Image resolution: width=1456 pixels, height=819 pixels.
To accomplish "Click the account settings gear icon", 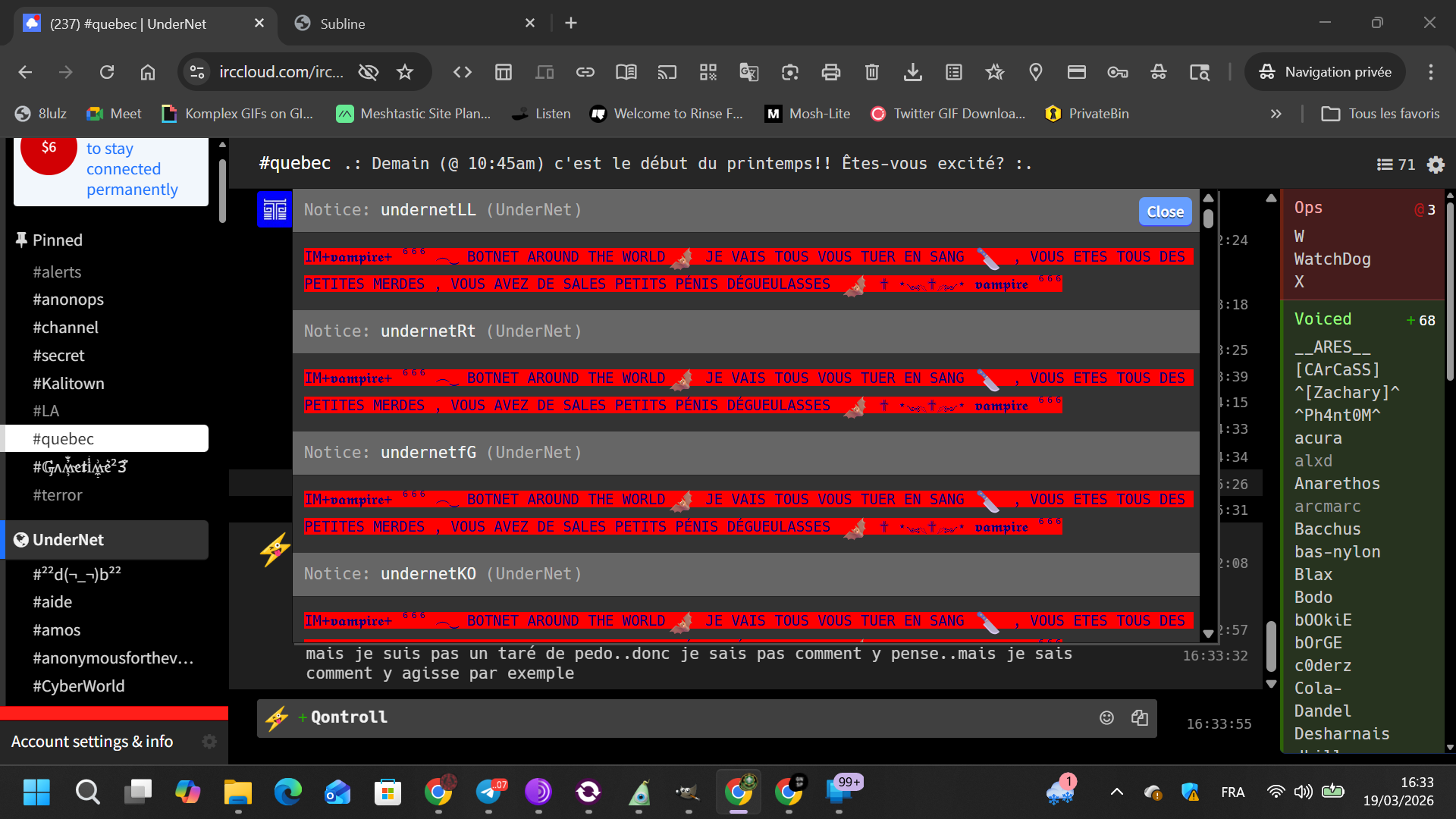I will tap(209, 742).
